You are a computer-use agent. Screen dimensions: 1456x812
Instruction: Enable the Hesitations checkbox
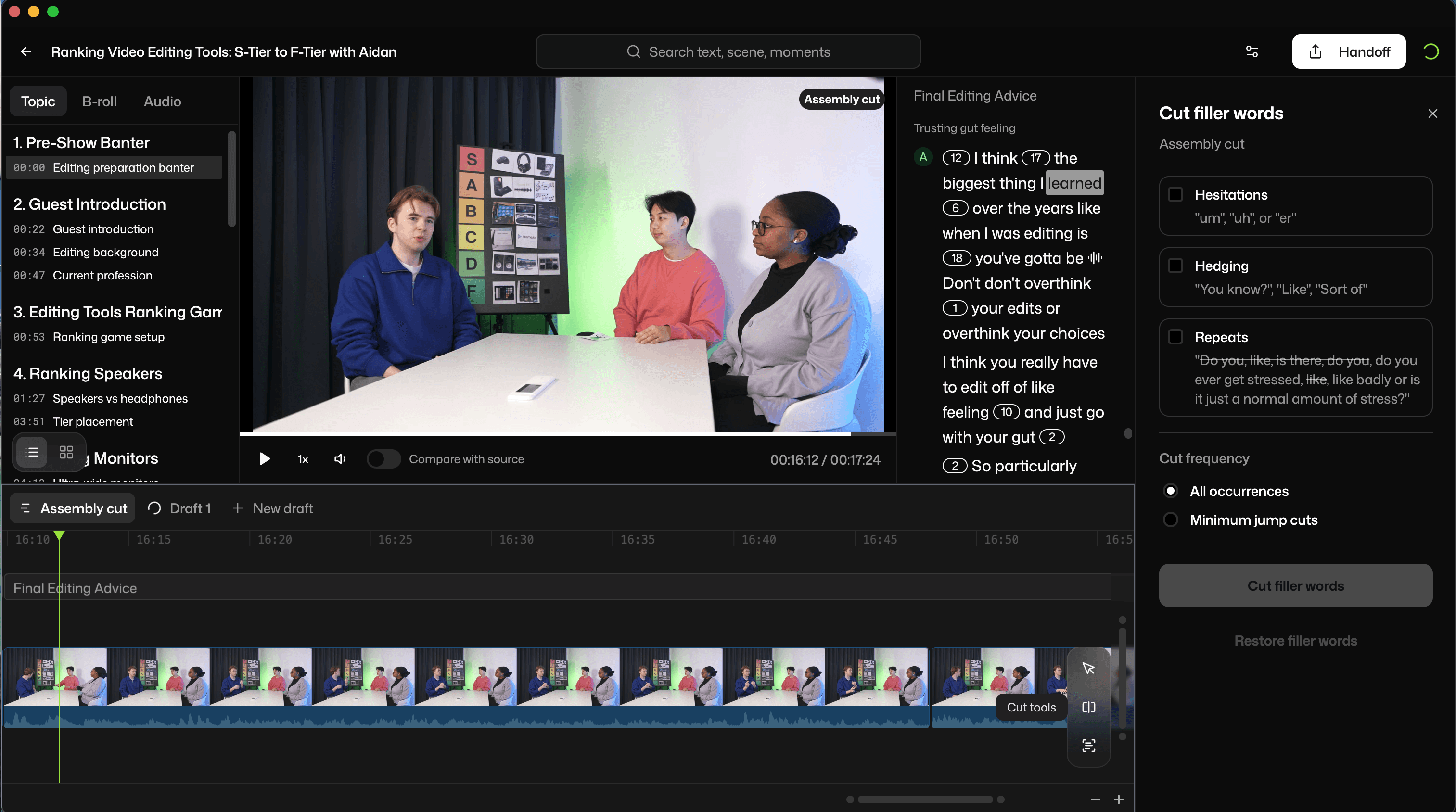[x=1175, y=195]
